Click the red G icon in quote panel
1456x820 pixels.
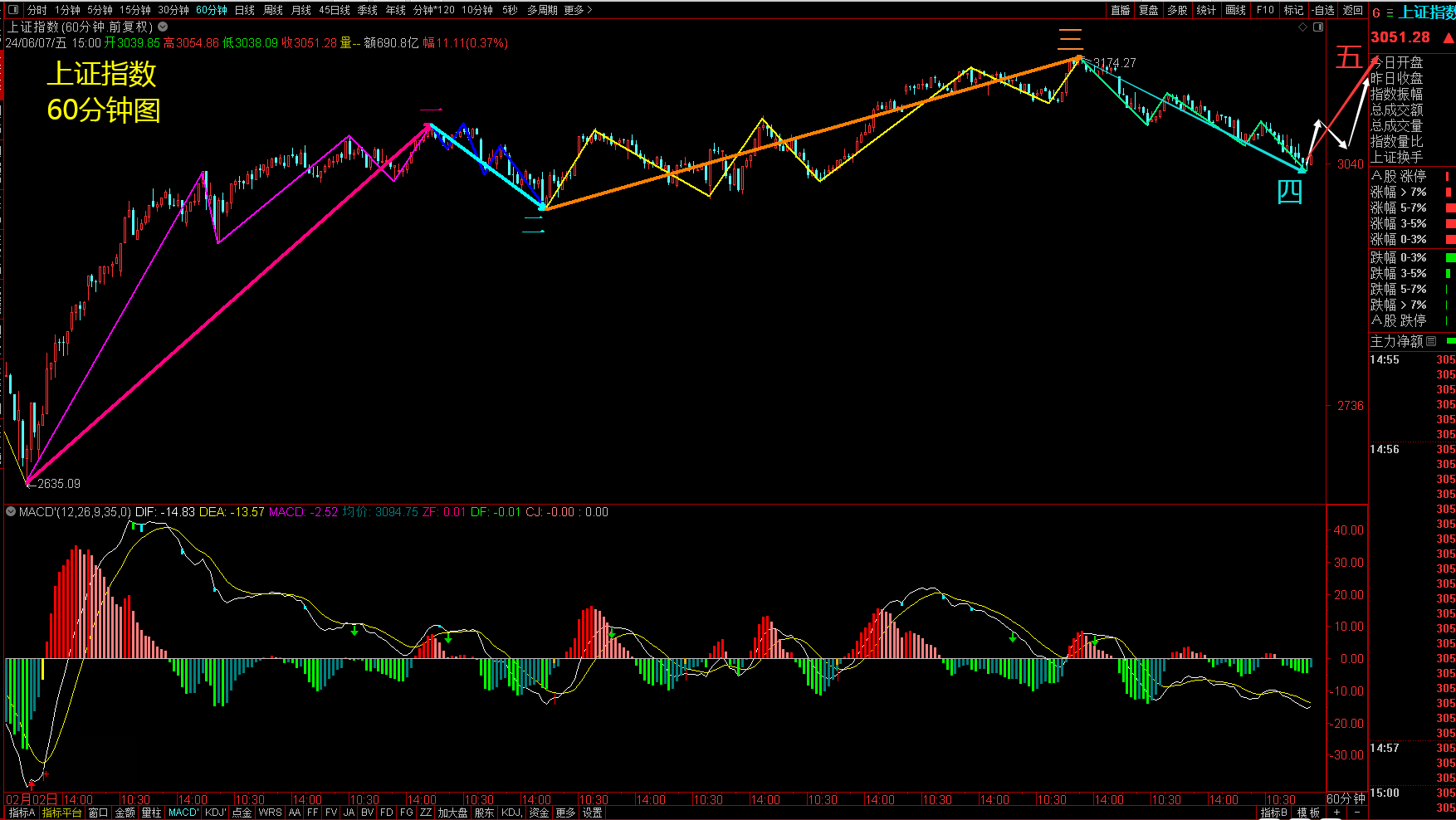[1376, 12]
